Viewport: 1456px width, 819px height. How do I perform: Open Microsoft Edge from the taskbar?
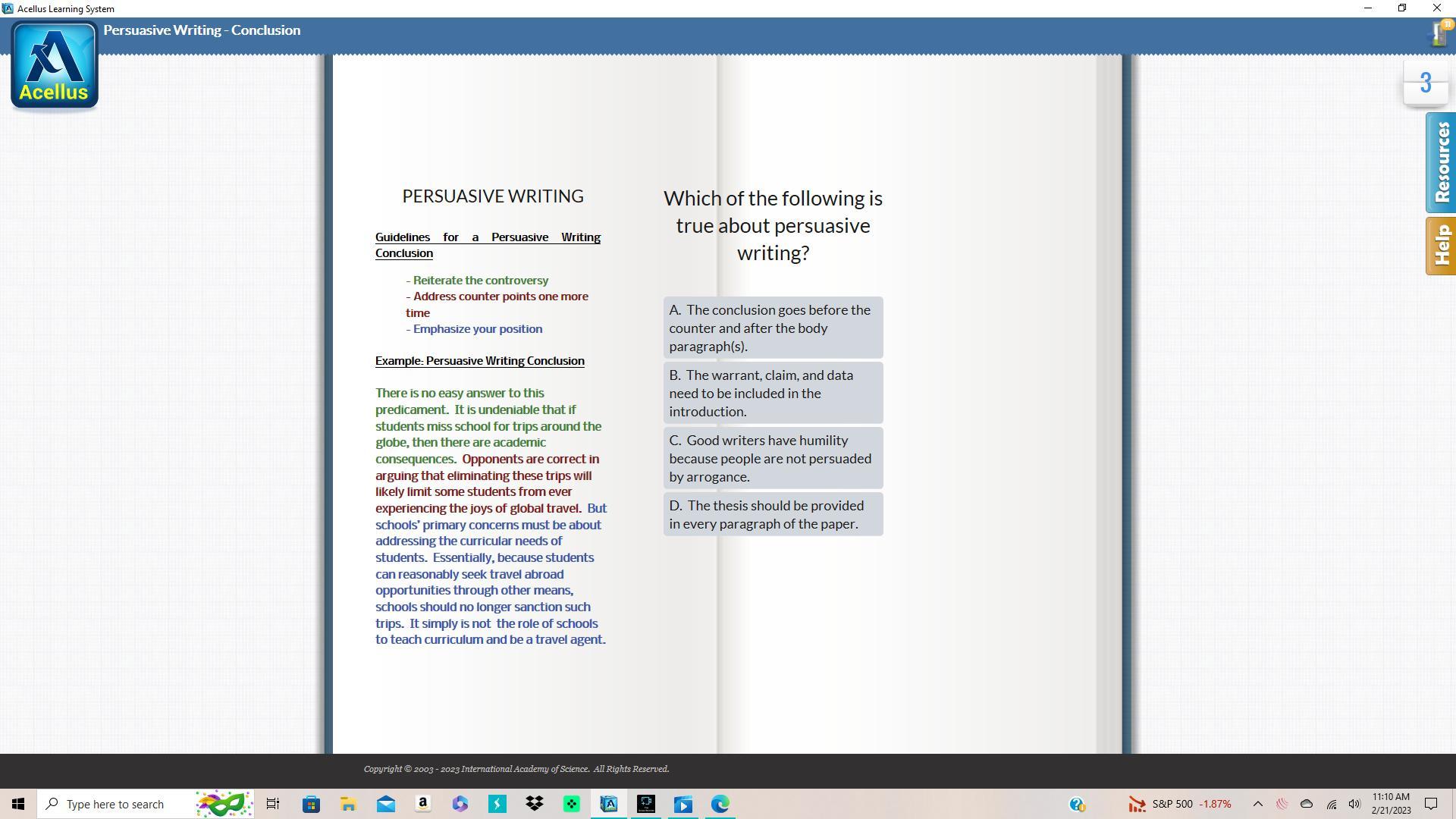tap(718, 805)
